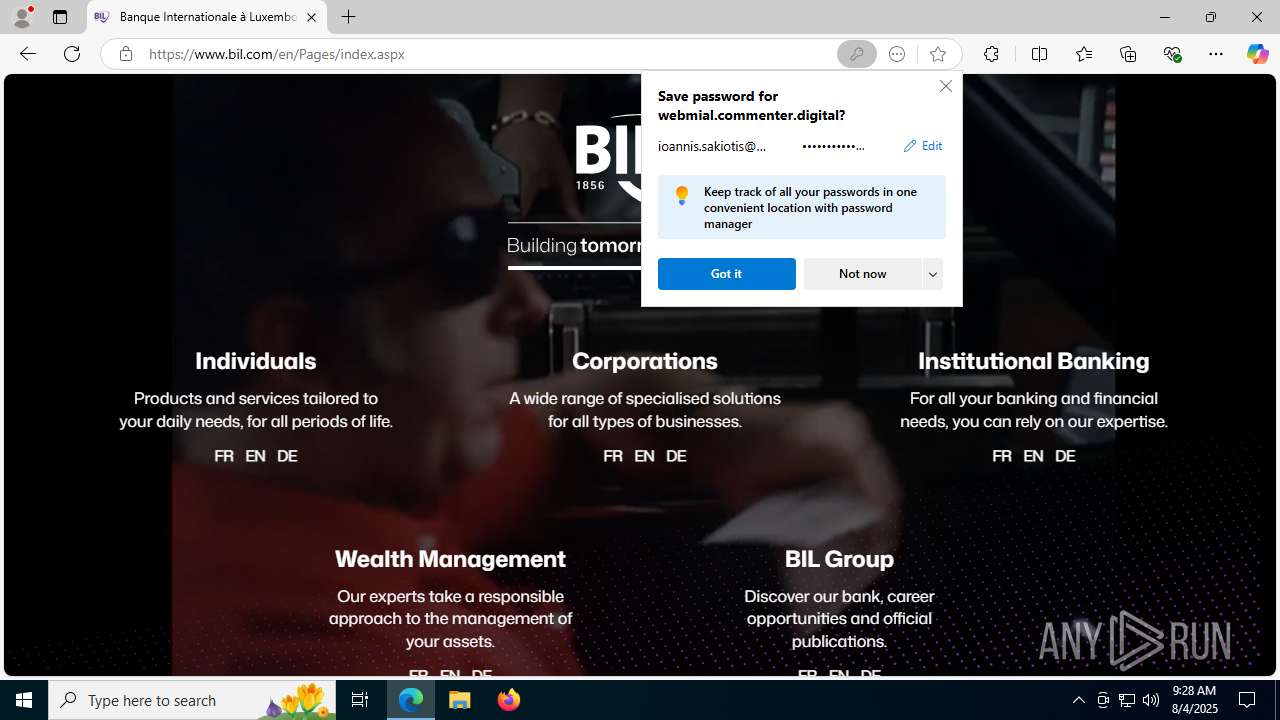Screen dimensions: 1280x720
Task: Open the password manager key icon
Action: 857,54
